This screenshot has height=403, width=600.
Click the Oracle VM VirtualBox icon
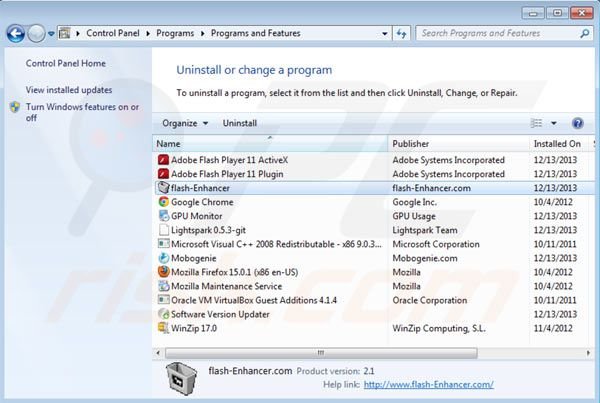tap(163, 300)
